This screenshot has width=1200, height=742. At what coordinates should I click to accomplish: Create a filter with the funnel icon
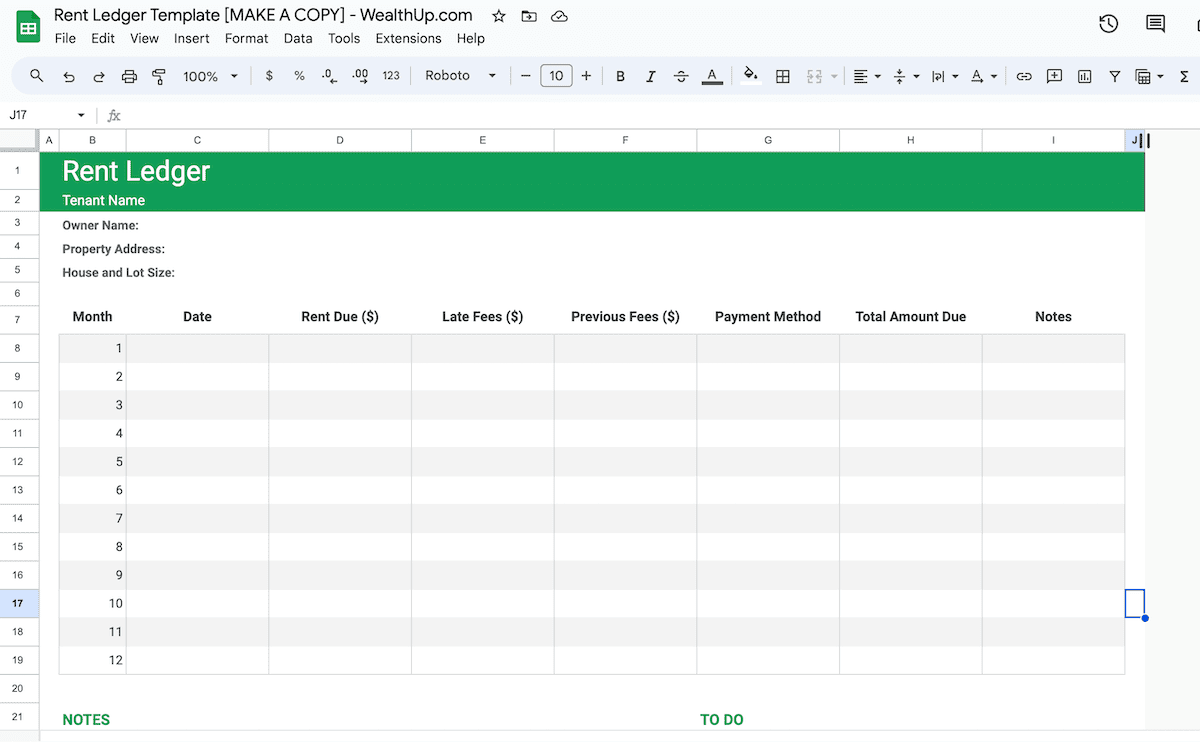coord(1114,76)
